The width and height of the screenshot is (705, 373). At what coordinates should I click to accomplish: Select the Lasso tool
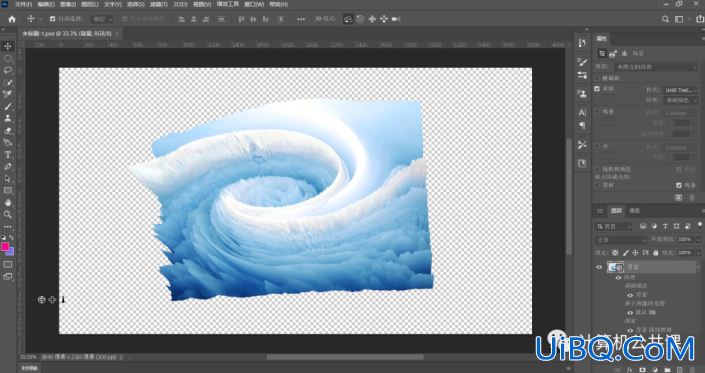pos(8,70)
